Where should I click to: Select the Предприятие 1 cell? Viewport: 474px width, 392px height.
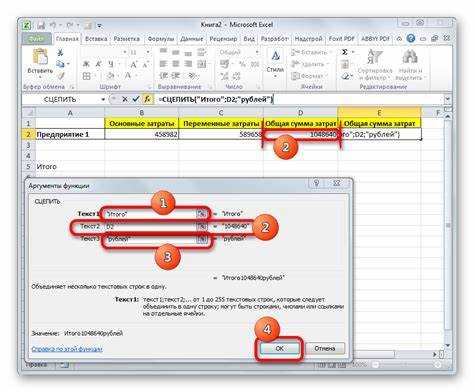tap(70, 134)
